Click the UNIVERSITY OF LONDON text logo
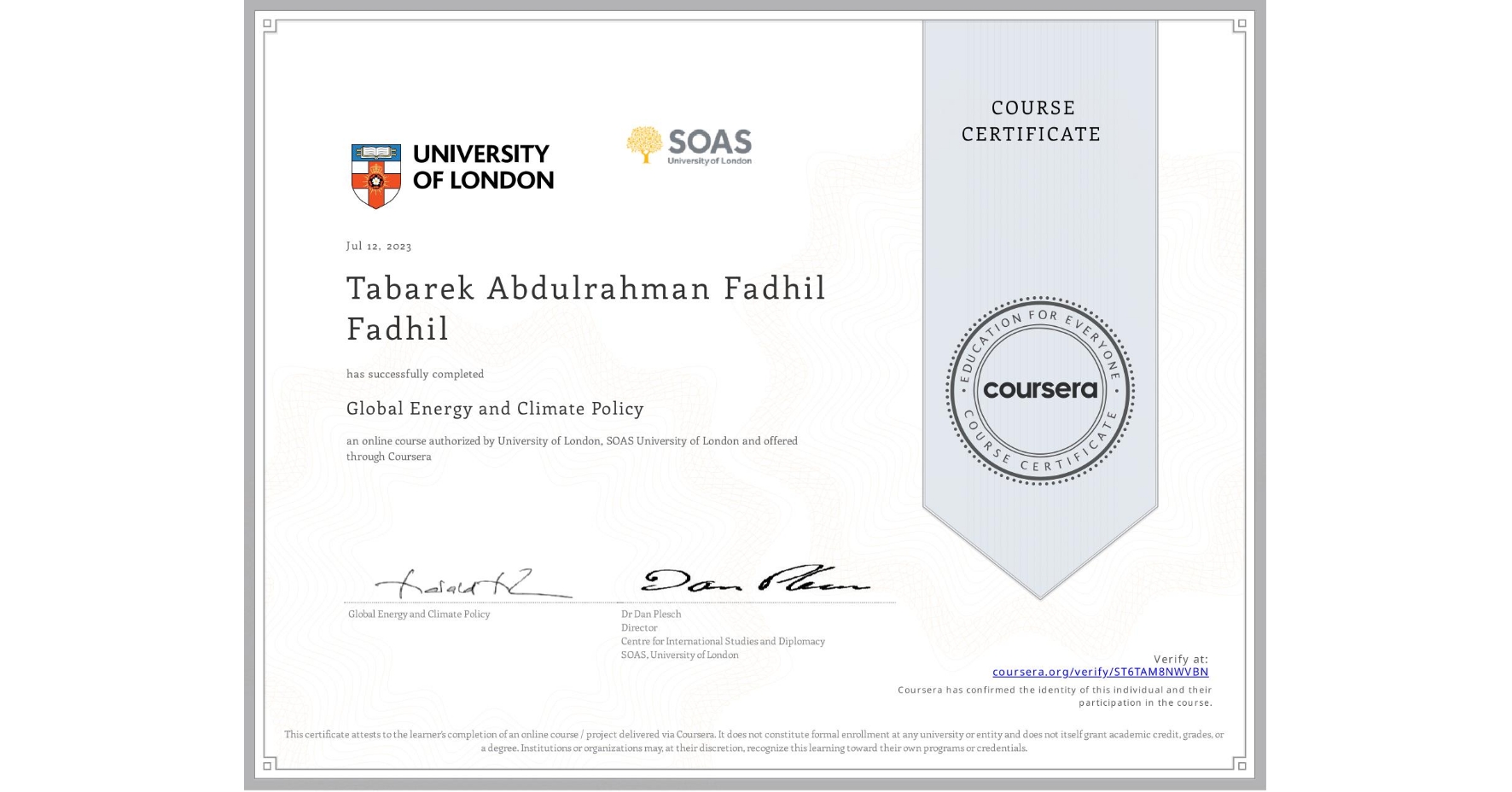Viewport: 1512px width, 792px height. (482, 168)
